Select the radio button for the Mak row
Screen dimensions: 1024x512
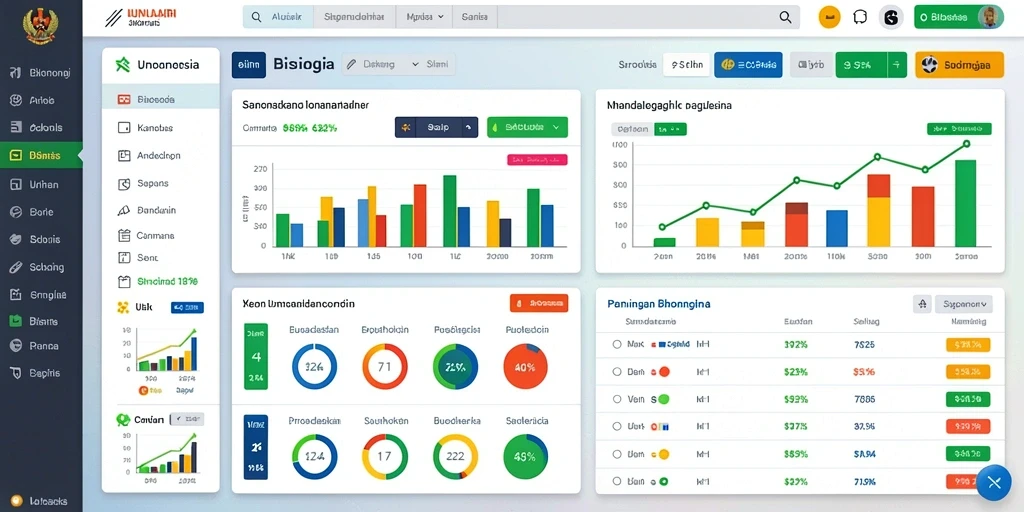pos(616,344)
